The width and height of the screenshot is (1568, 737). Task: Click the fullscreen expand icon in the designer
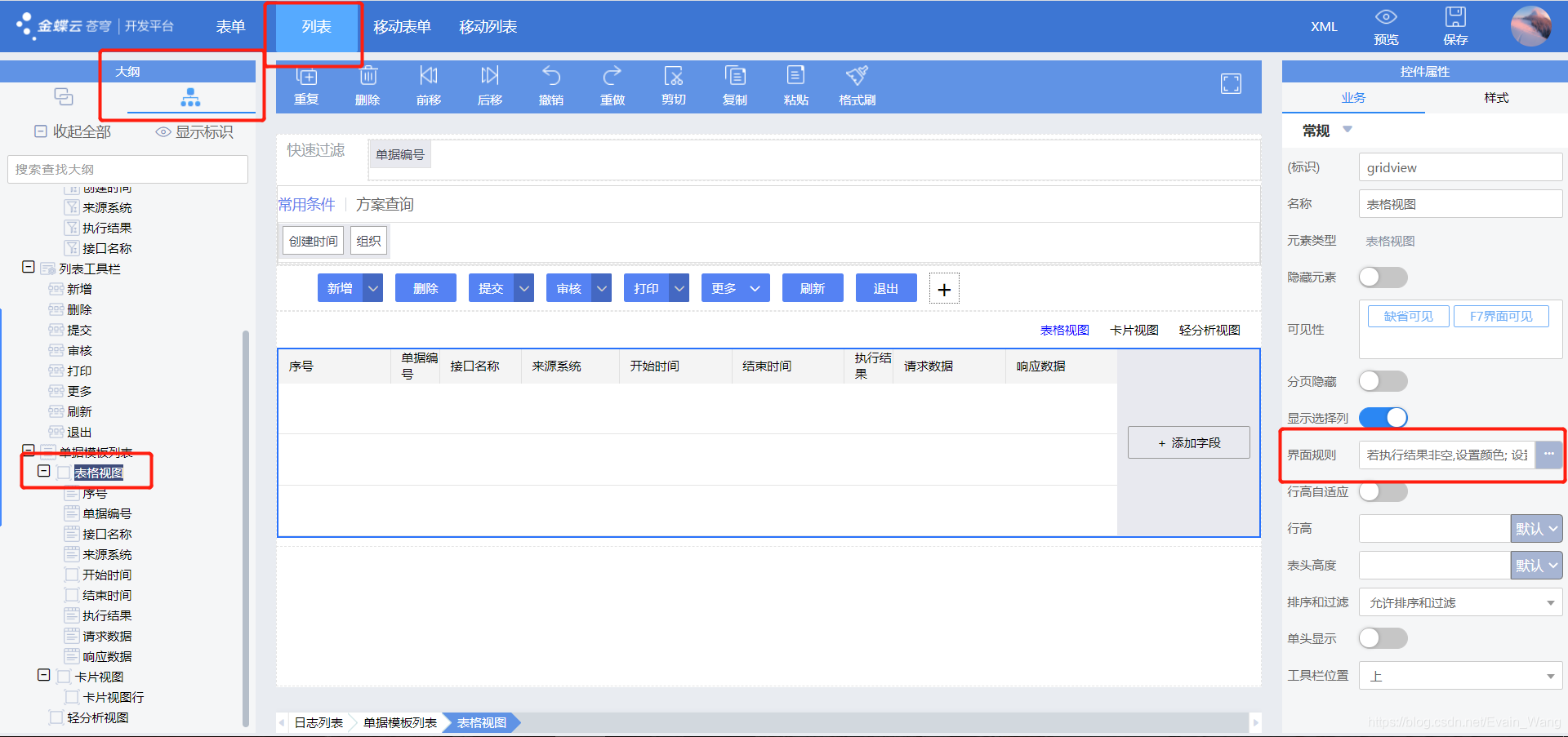(1231, 83)
